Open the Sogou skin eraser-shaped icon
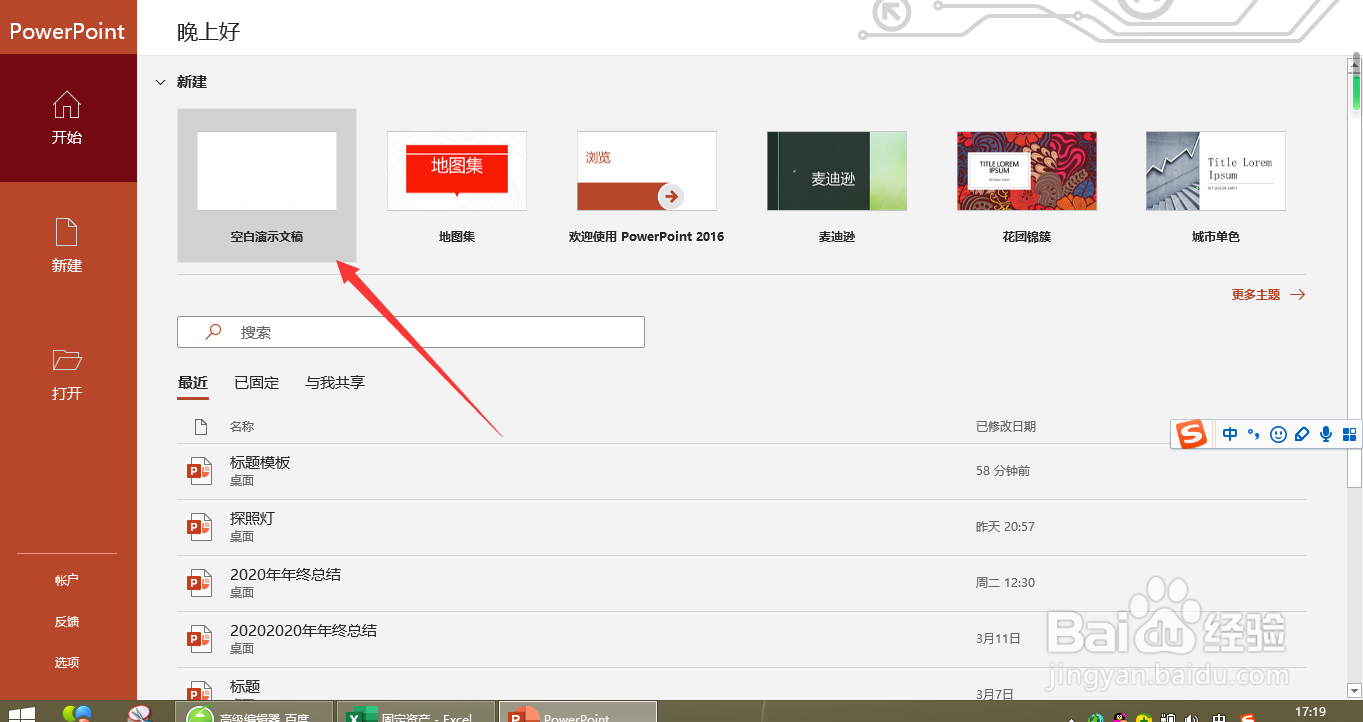 click(x=1301, y=434)
